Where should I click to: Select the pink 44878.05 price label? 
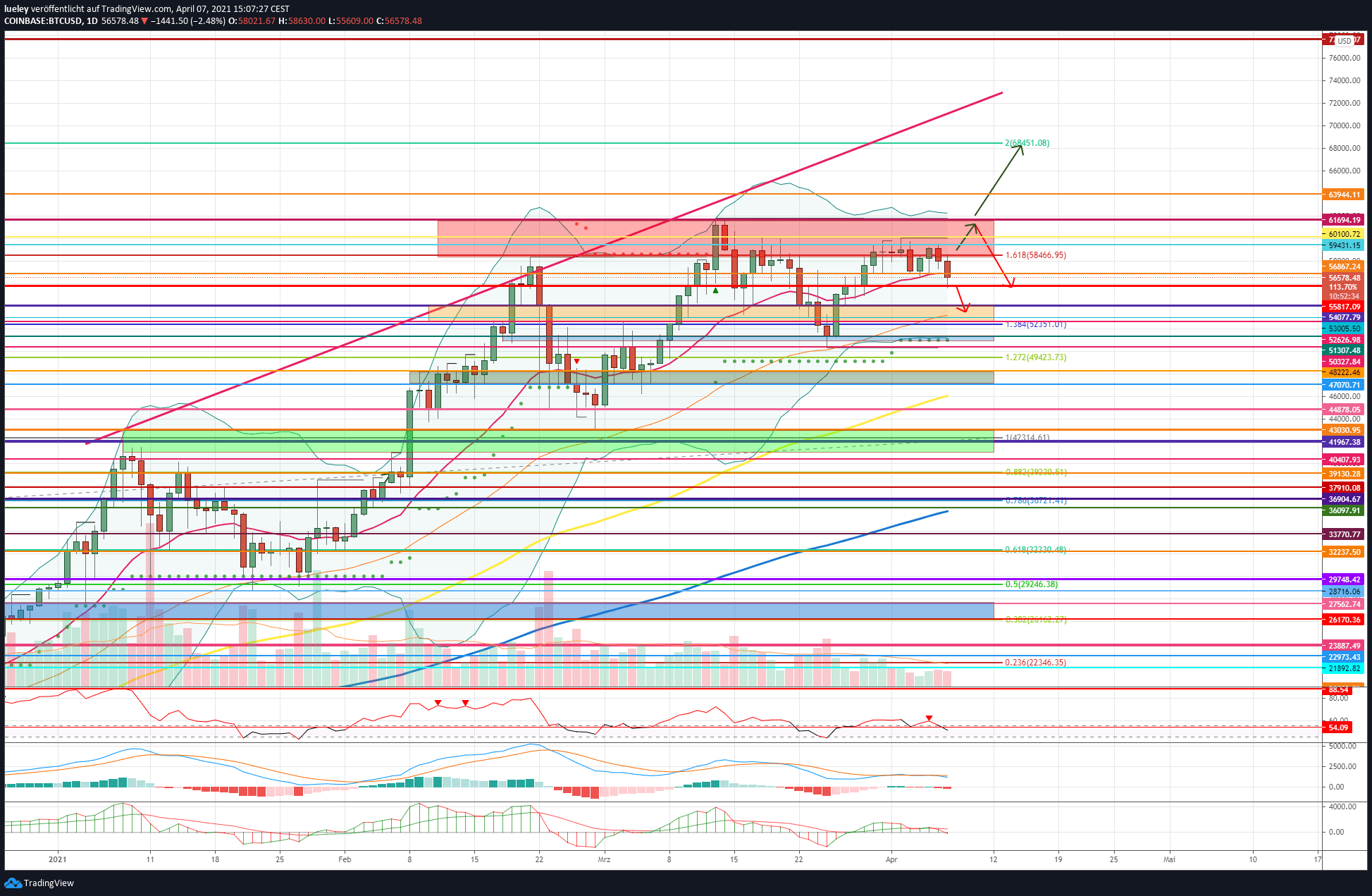[1344, 410]
